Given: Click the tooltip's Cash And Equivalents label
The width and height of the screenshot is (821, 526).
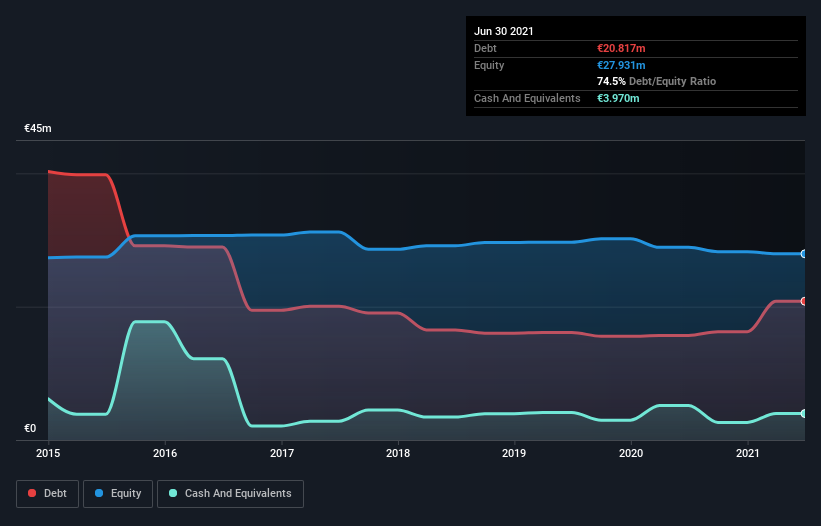Looking at the screenshot, I should (527, 98).
